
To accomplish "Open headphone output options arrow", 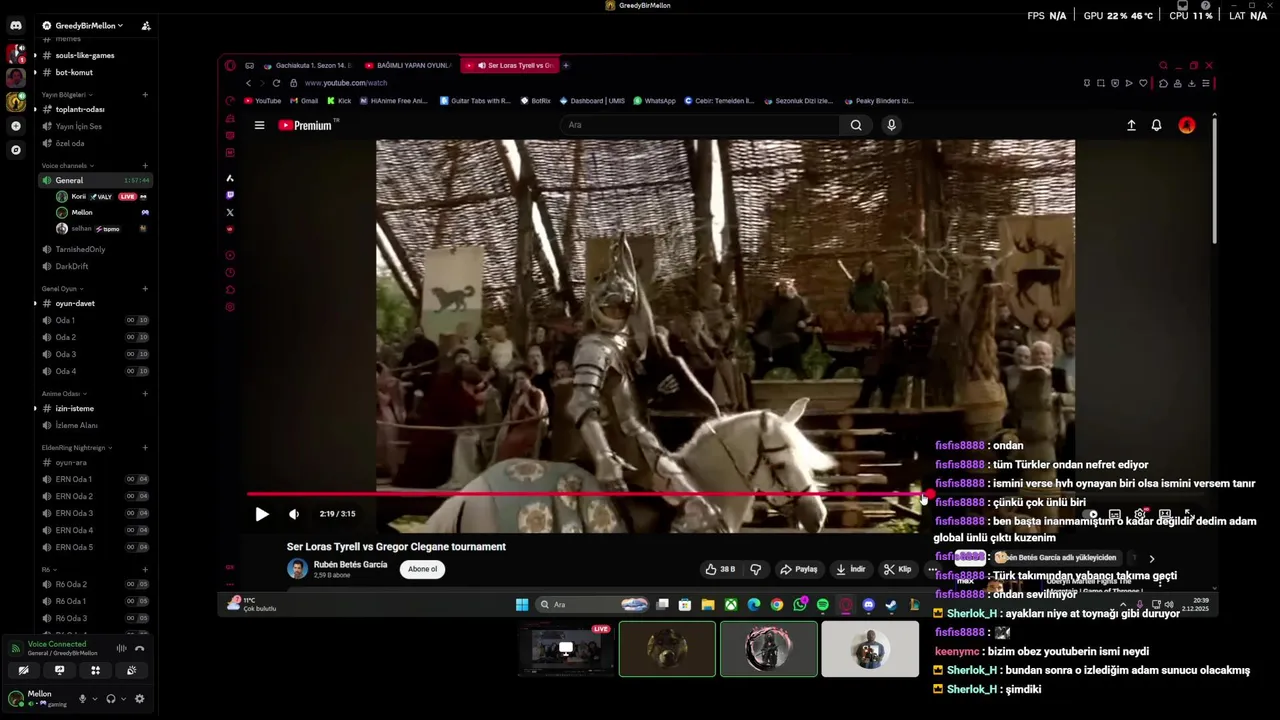I will coord(124,699).
